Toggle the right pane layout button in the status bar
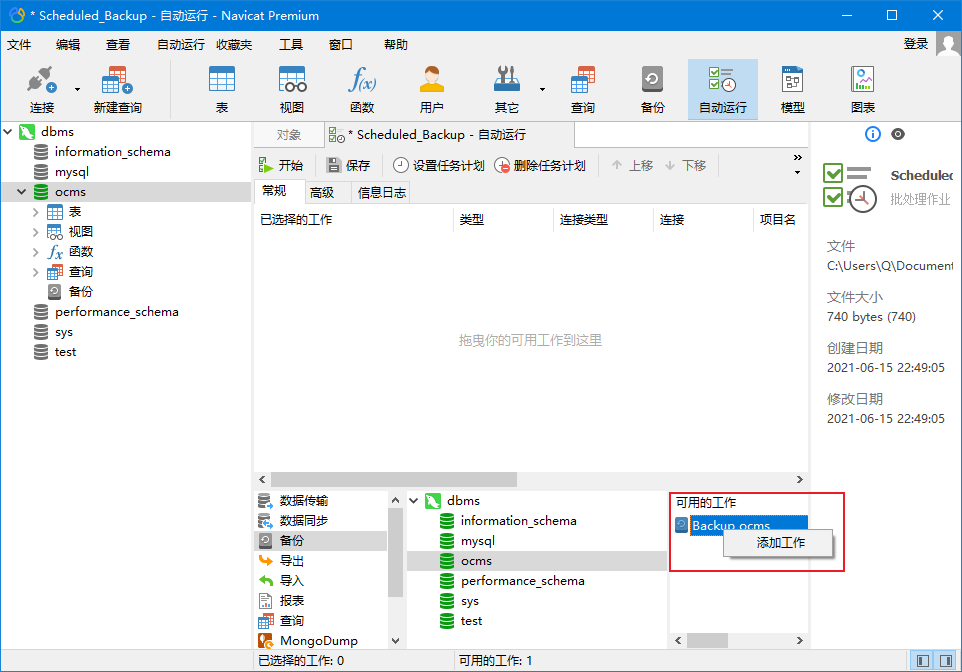The height and width of the screenshot is (672, 962). coord(944,660)
